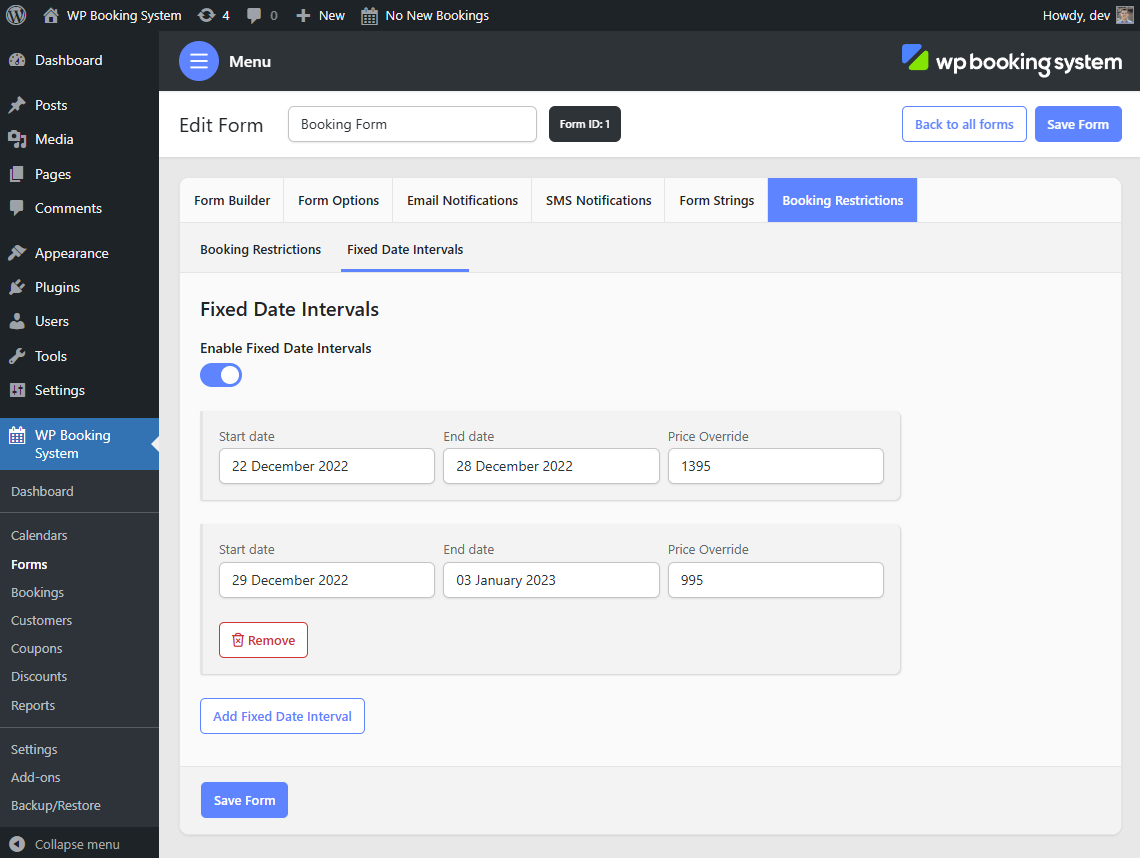1140x858 pixels.
Task: Open Calendars in the plugin submenu
Action: point(39,535)
